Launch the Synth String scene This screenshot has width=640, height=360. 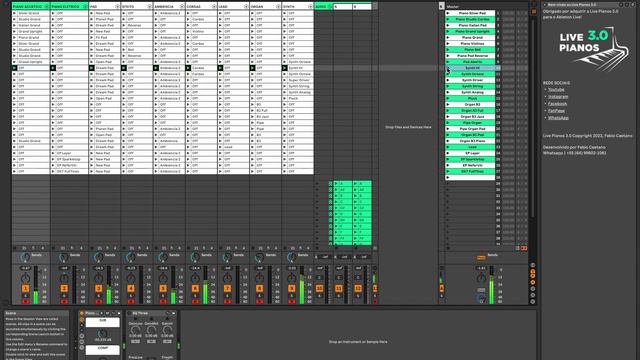pos(448,87)
